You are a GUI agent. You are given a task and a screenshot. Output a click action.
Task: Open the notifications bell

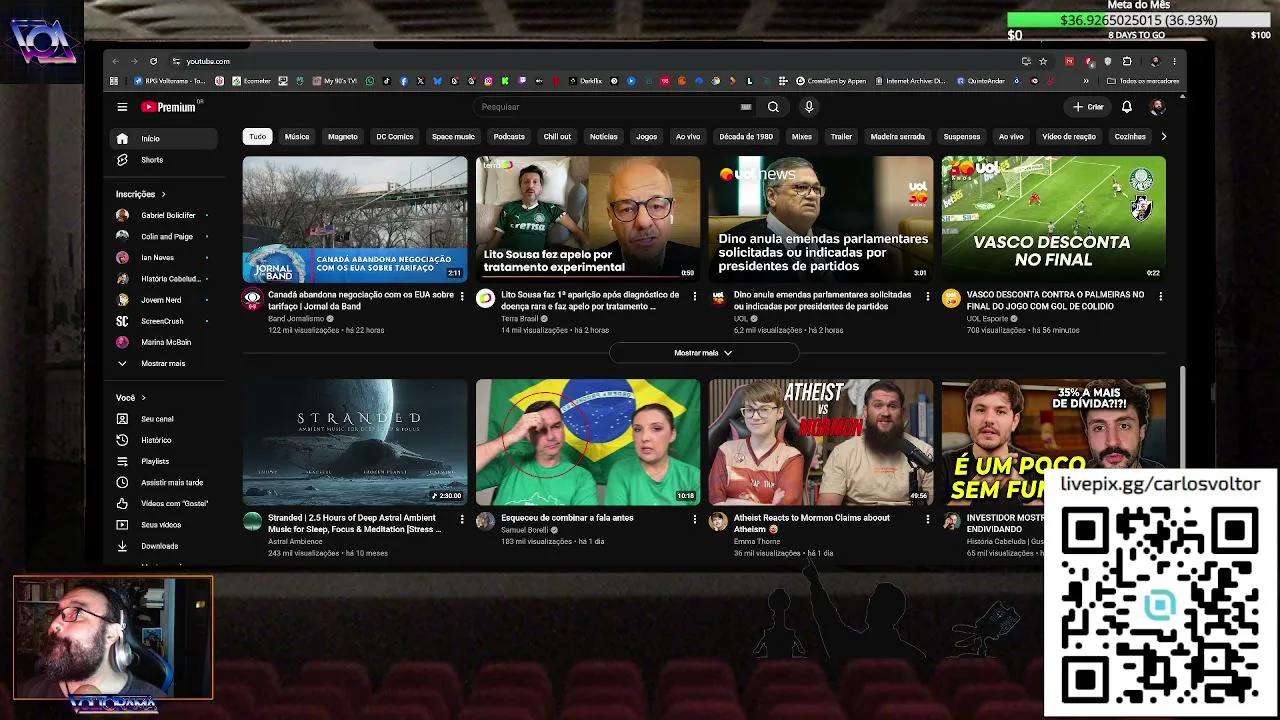pos(1127,107)
